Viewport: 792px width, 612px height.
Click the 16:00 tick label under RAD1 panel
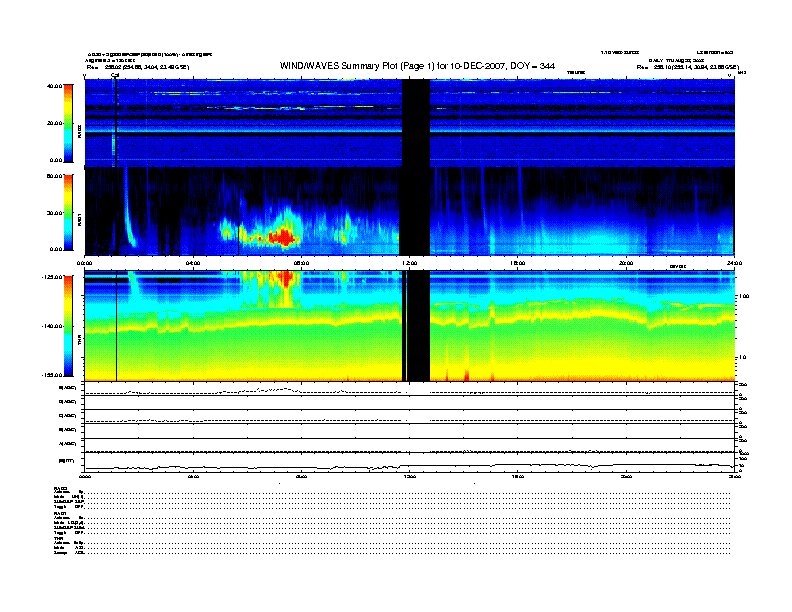pyautogui.click(x=518, y=263)
